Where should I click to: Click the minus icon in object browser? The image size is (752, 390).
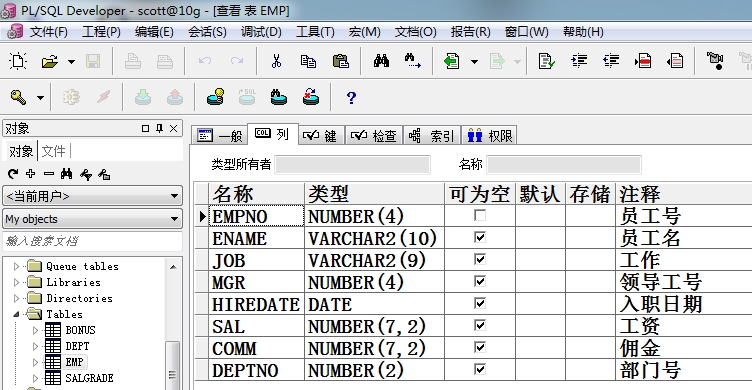click(x=48, y=173)
